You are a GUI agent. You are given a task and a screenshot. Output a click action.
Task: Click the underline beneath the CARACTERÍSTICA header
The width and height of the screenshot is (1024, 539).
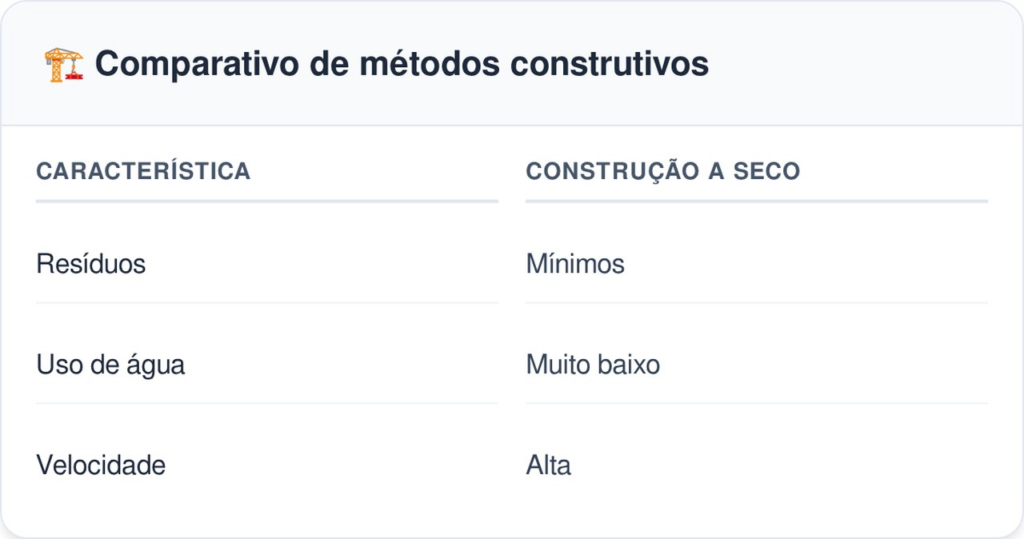coord(266,201)
